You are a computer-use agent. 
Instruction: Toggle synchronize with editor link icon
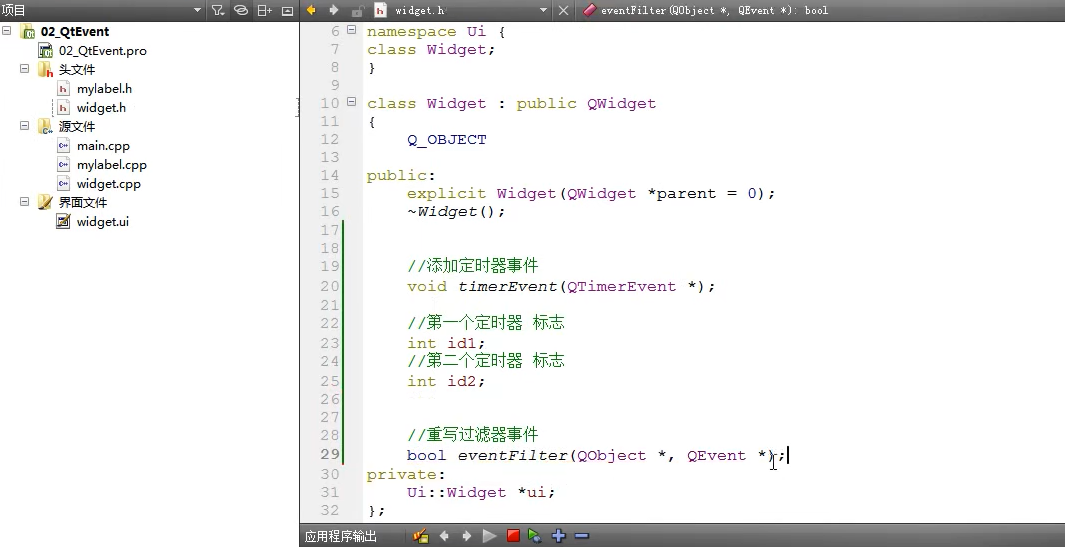(240, 10)
